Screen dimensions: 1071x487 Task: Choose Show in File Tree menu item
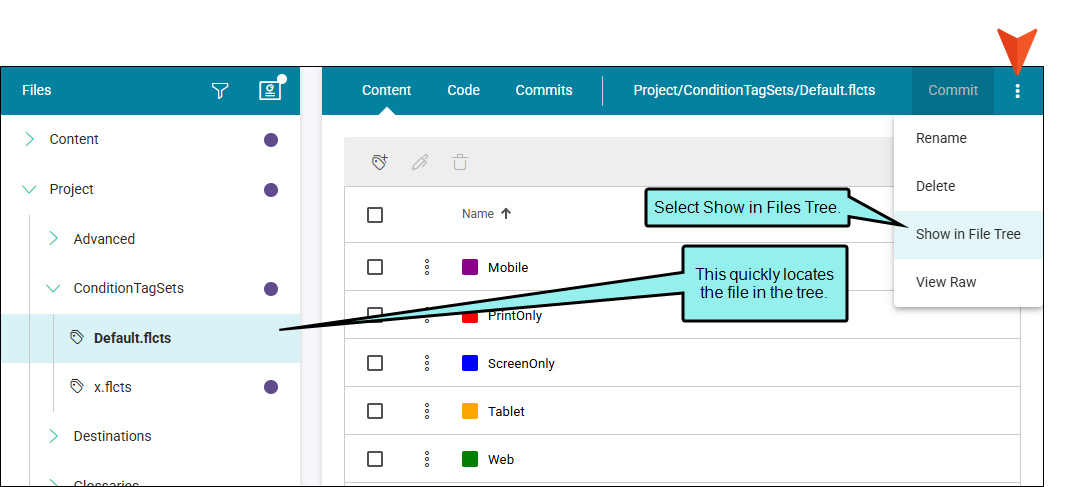pos(967,234)
